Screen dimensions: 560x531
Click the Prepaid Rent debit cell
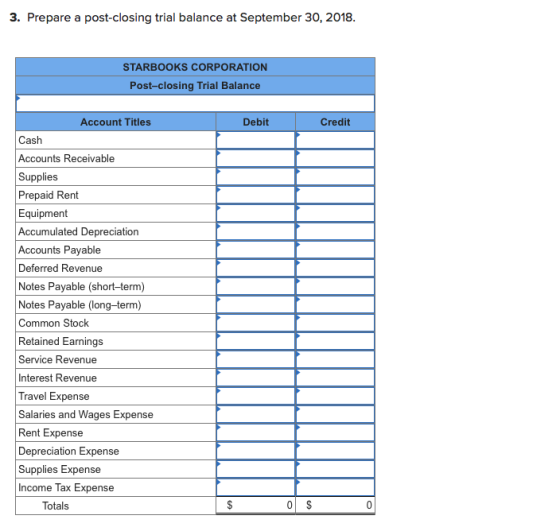point(255,195)
